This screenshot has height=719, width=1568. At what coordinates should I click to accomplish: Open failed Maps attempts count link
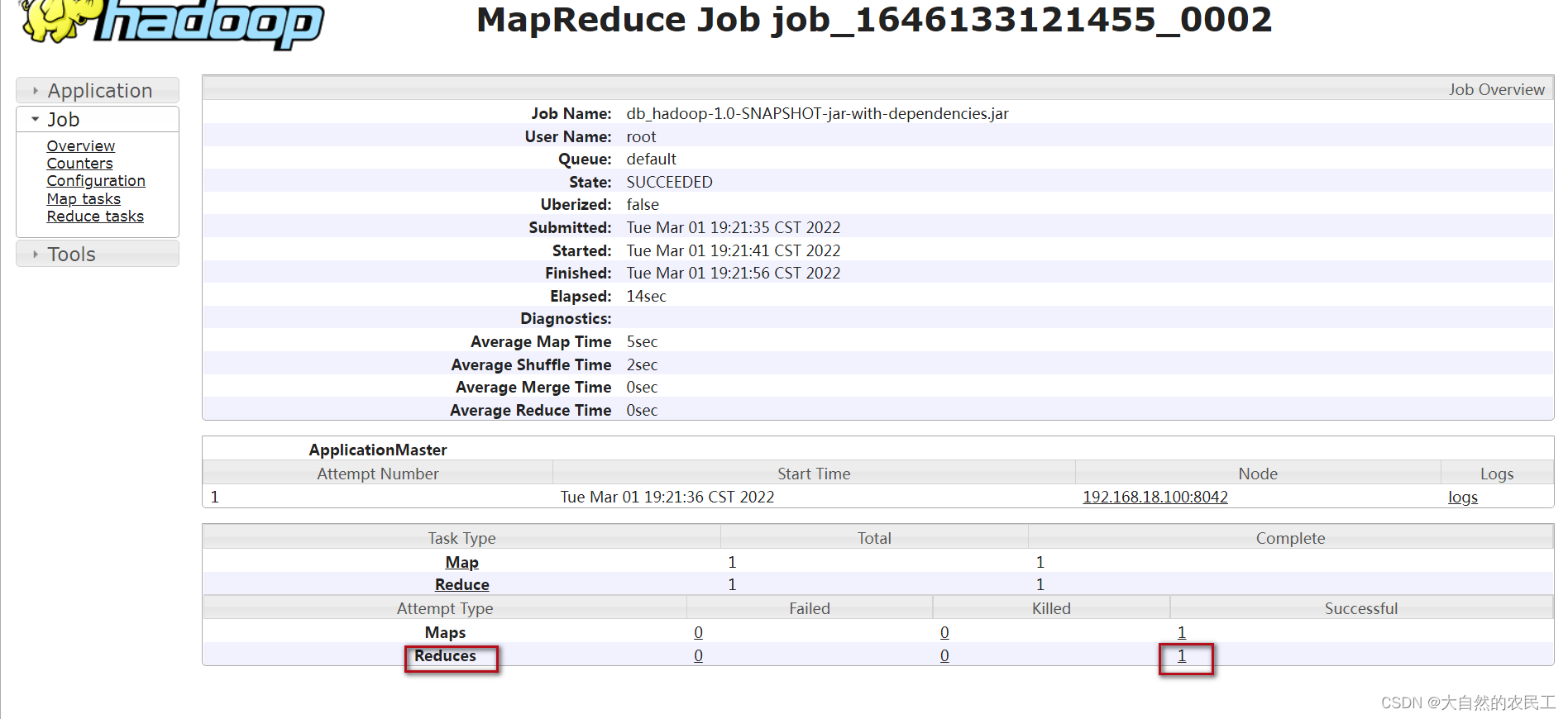click(698, 632)
